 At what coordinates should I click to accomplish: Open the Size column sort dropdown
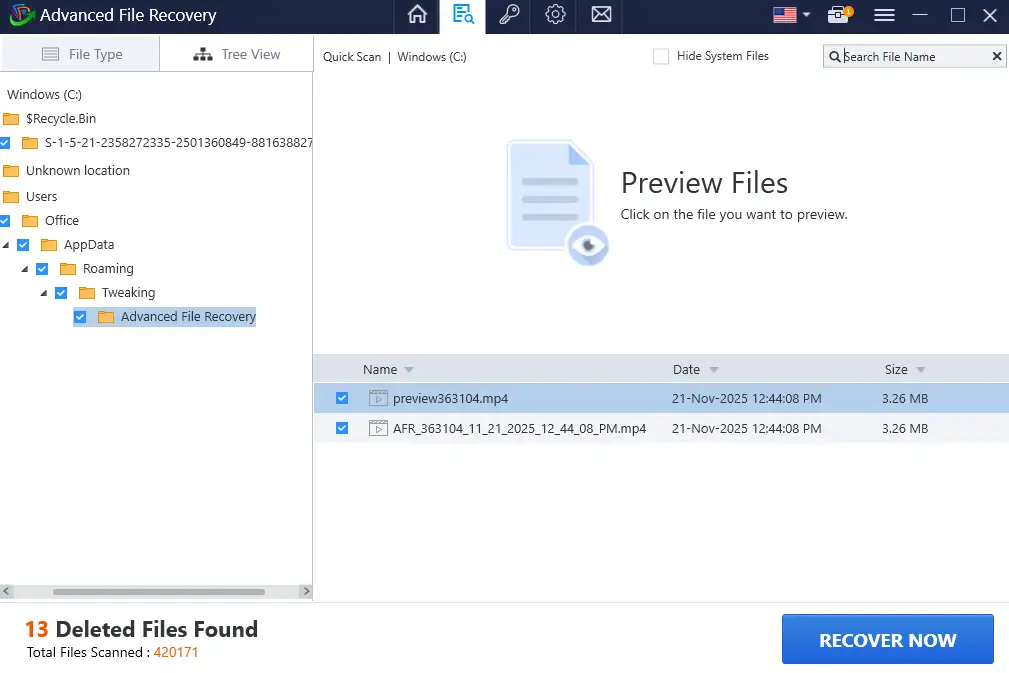click(921, 369)
